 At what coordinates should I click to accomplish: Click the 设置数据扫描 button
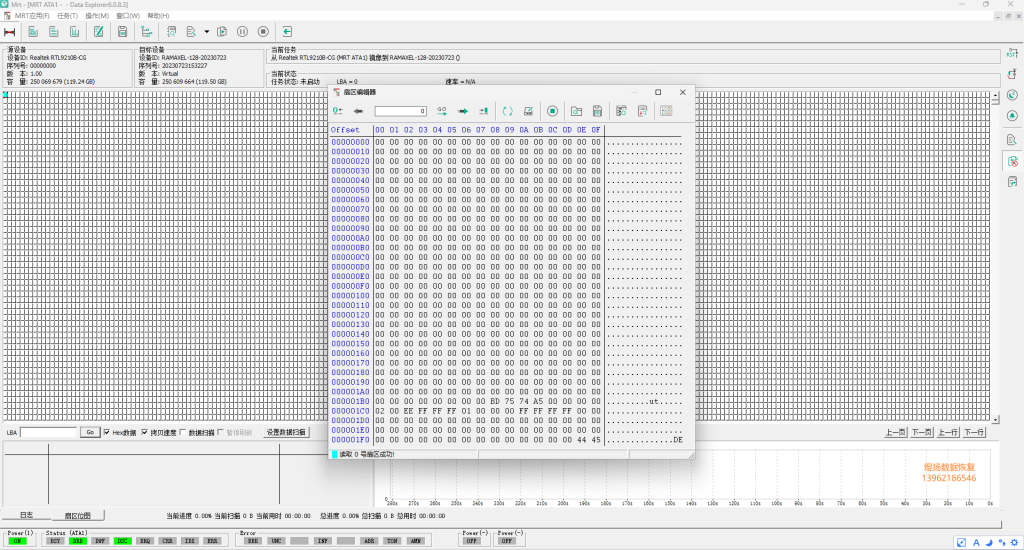(x=286, y=432)
